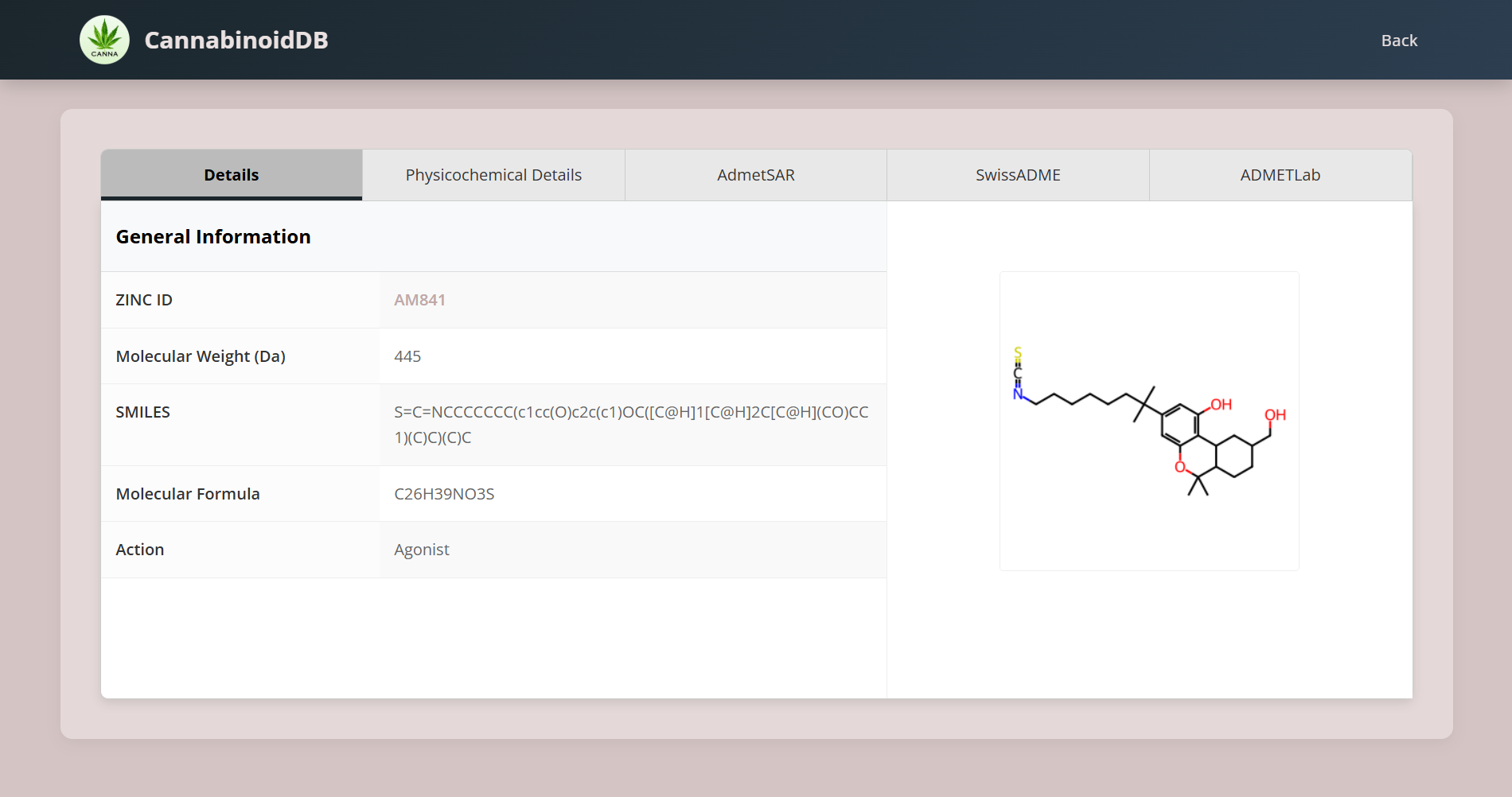Viewport: 1512px width, 797px height.
Task: Click the Molecular Formula row label
Action: pos(188,494)
